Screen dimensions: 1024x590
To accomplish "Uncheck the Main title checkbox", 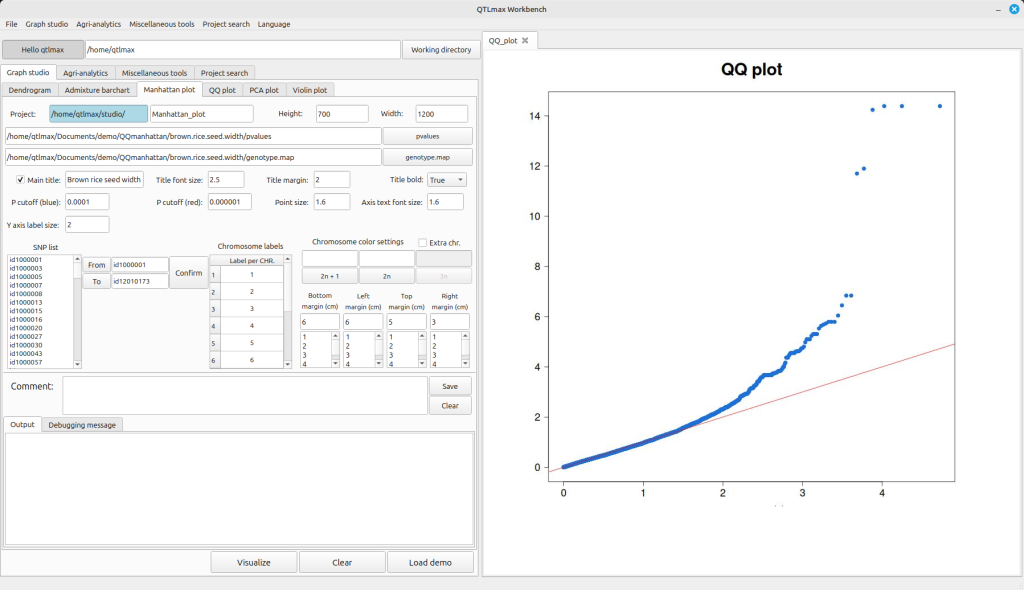I will point(21,180).
